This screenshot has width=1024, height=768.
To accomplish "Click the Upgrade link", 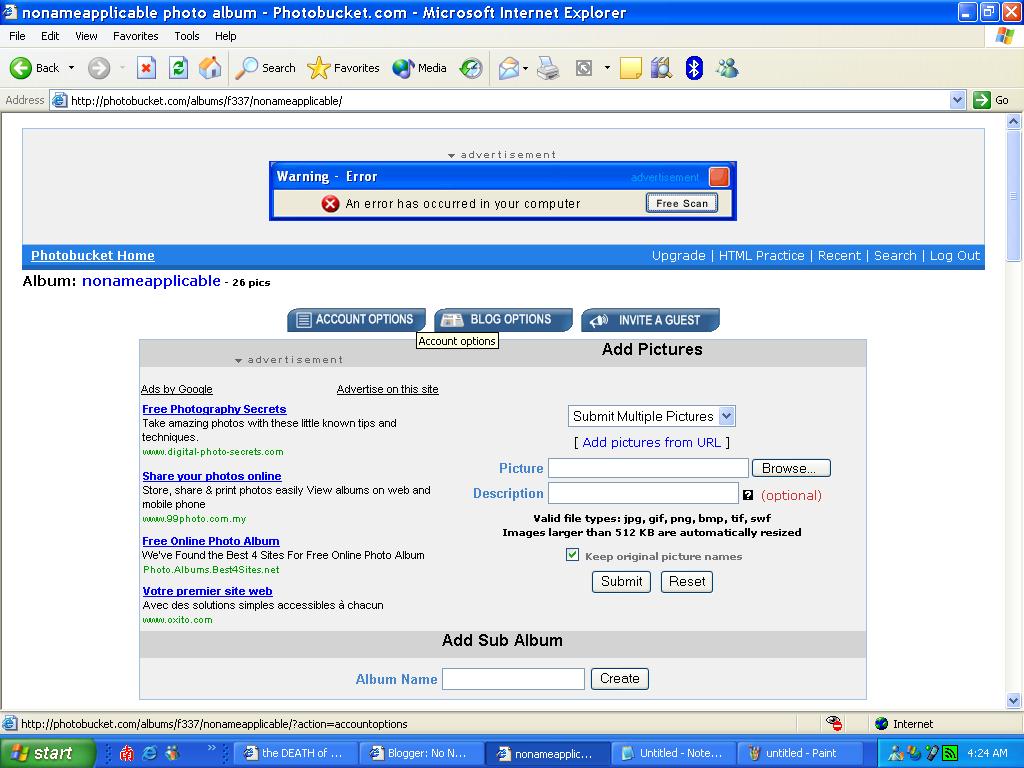I will pyautogui.click(x=679, y=255).
